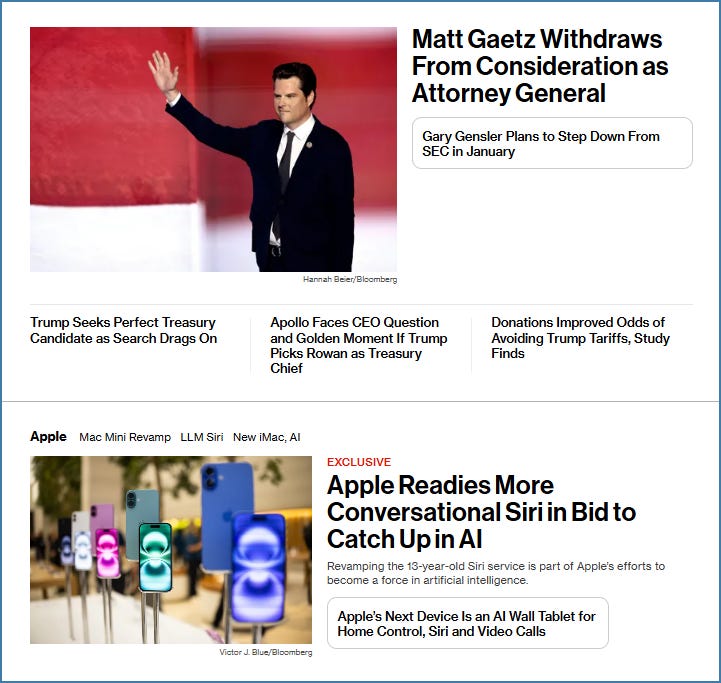Screen dimensions: 721x683
Task: Click the iPhones display photo
Action: coord(171,550)
